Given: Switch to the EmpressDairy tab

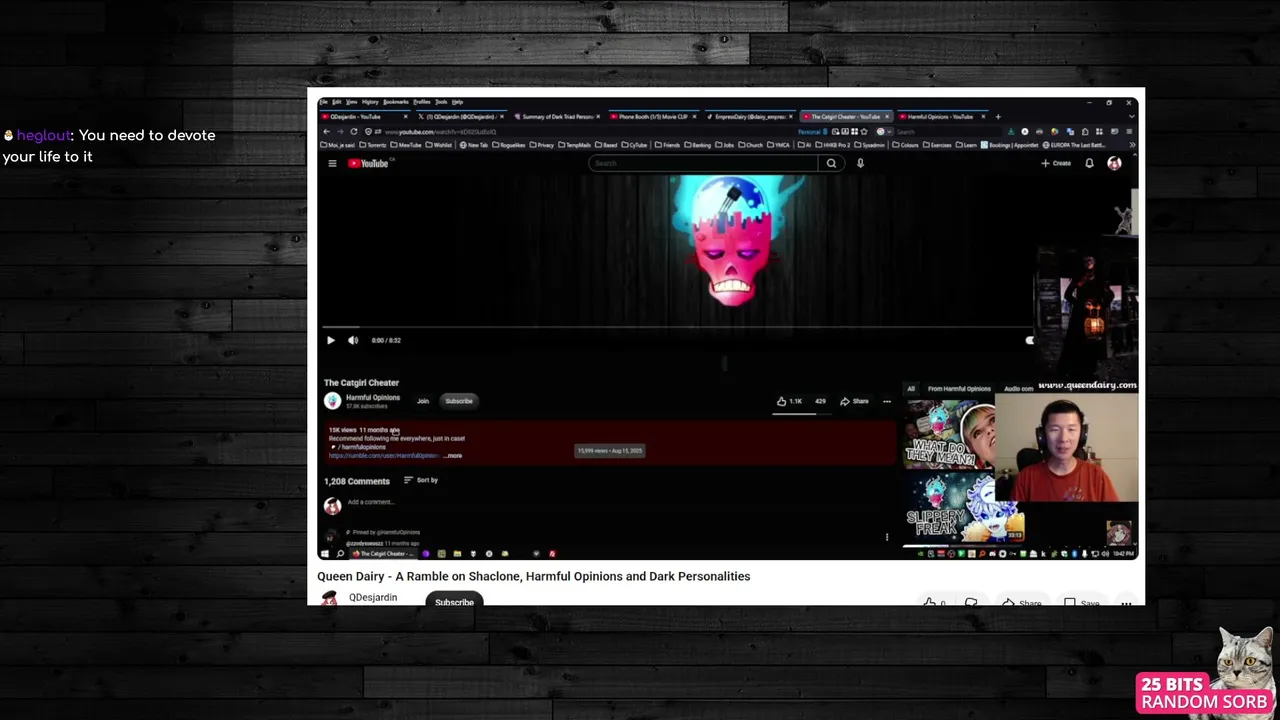Looking at the screenshot, I should [x=750, y=117].
